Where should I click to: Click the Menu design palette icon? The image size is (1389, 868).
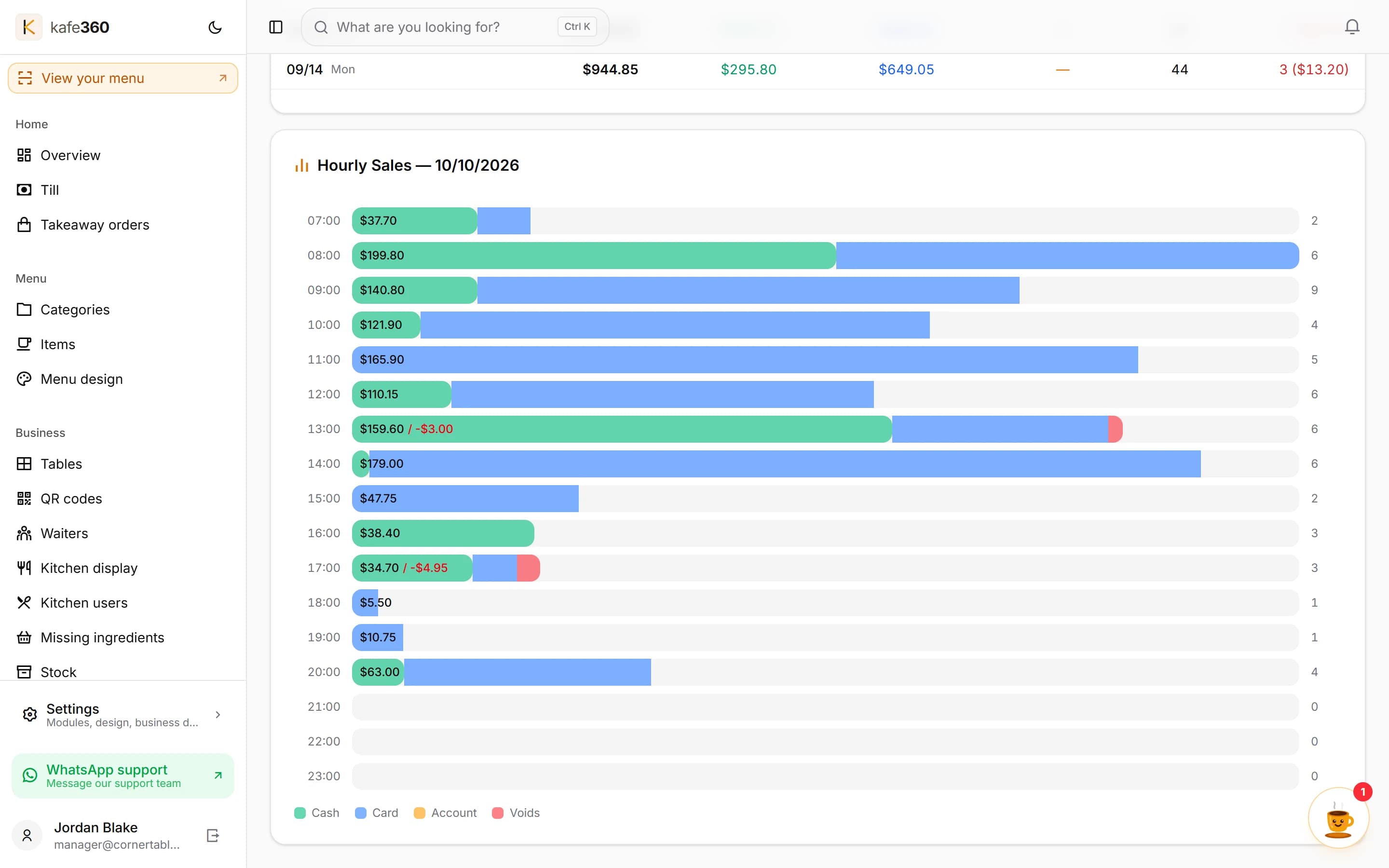pos(24,379)
